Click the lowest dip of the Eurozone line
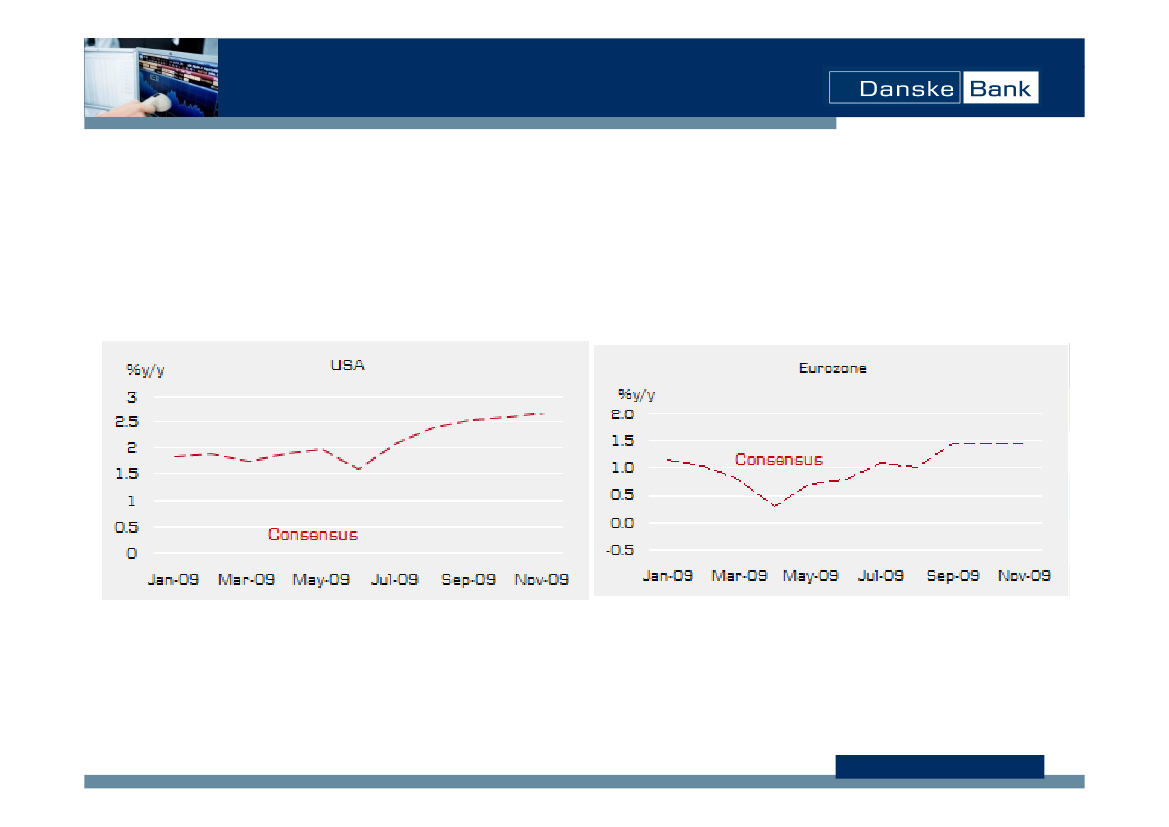Viewport: 1169px width, 827px height. [775, 506]
